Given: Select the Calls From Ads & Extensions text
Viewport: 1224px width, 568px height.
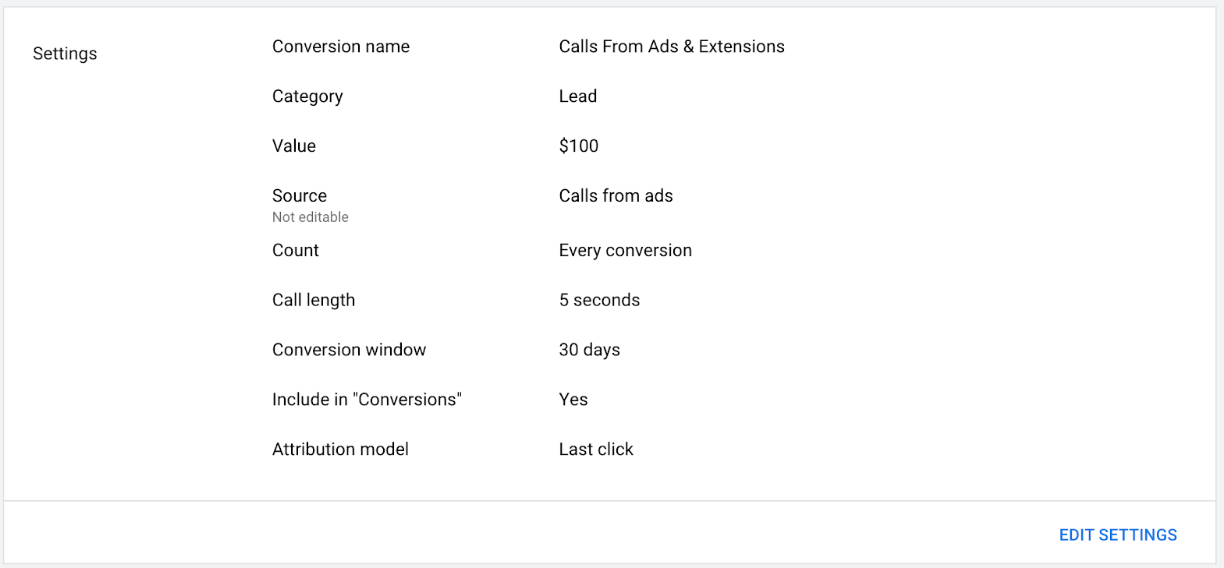Looking at the screenshot, I should pyautogui.click(x=671, y=47).
